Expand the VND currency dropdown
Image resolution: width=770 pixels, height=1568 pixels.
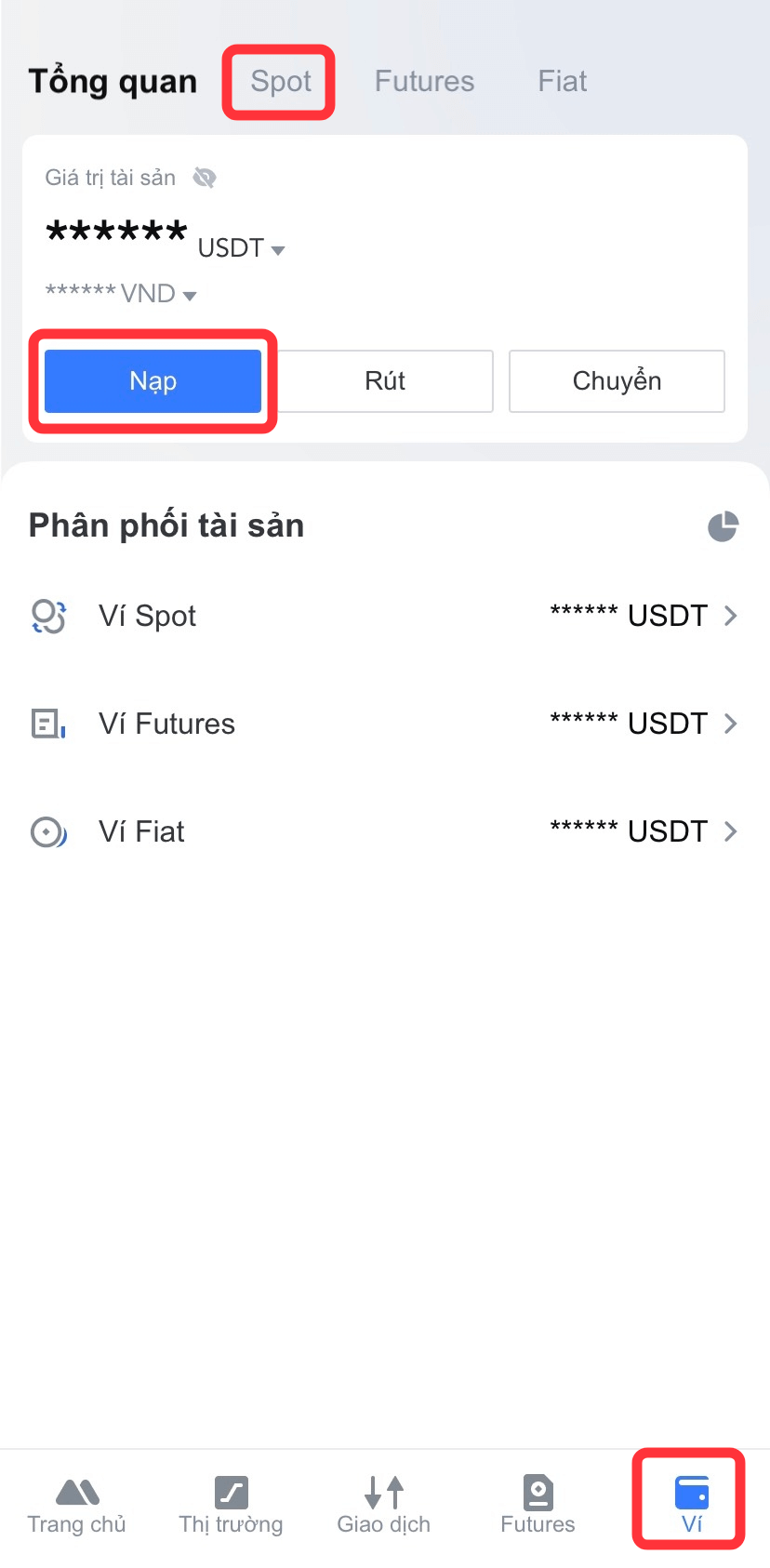tap(190, 297)
